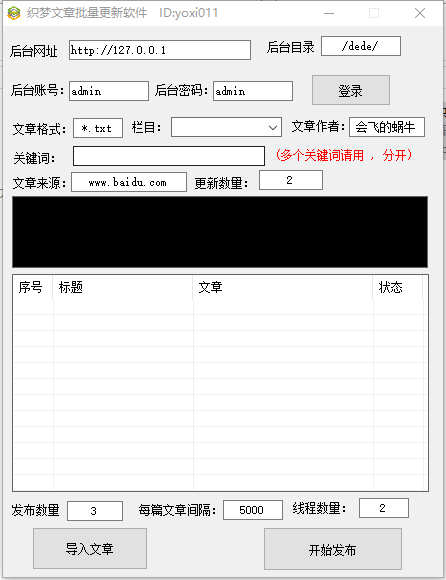The width and height of the screenshot is (446, 580).
Task: Click the 线程数量 input field
Action: pos(384,508)
